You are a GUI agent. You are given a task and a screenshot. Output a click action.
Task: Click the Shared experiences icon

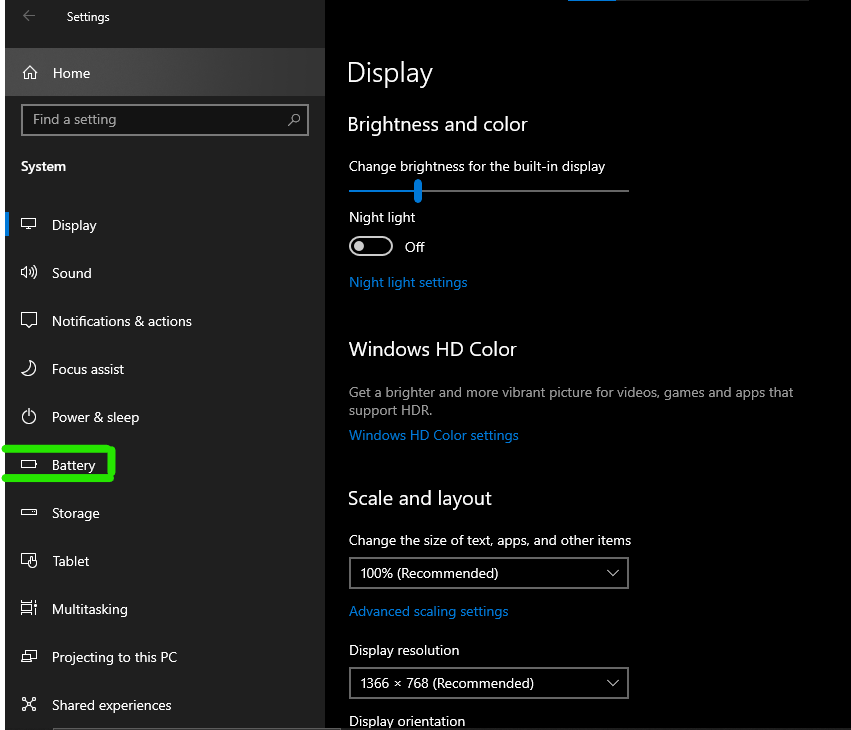point(29,704)
